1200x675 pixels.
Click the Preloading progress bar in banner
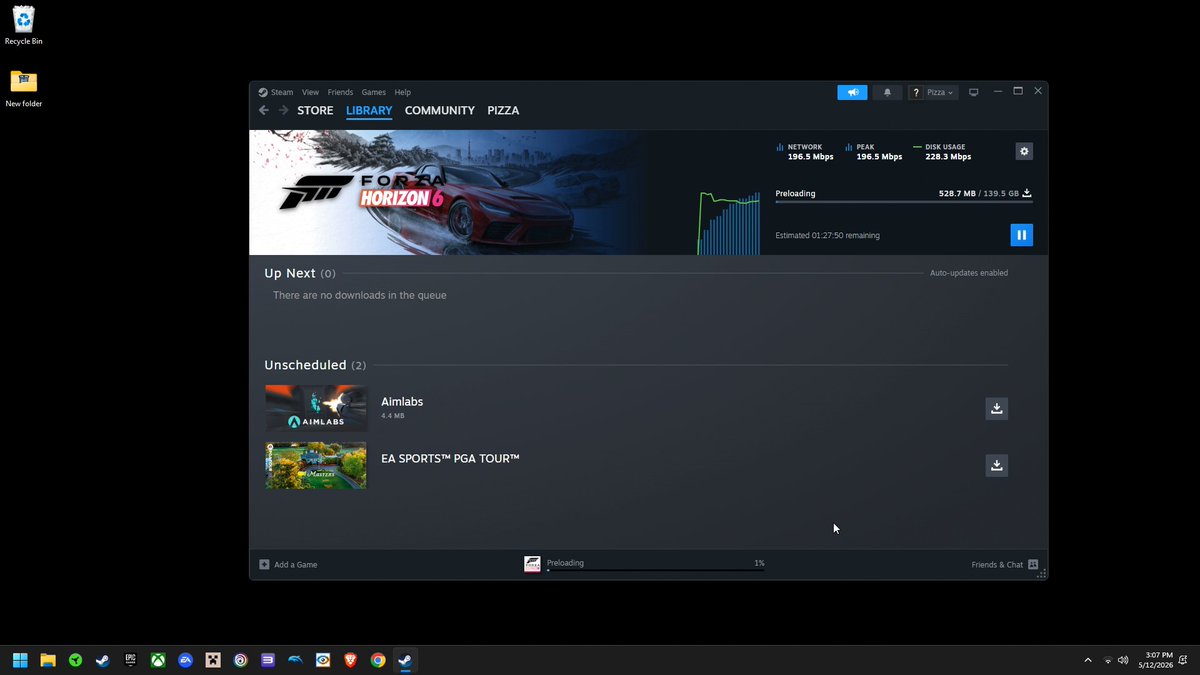pos(904,202)
